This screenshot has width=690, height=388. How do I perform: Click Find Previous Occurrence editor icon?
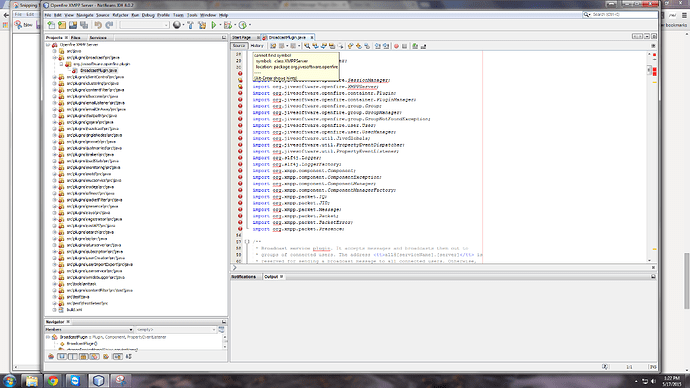click(x=315, y=46)
